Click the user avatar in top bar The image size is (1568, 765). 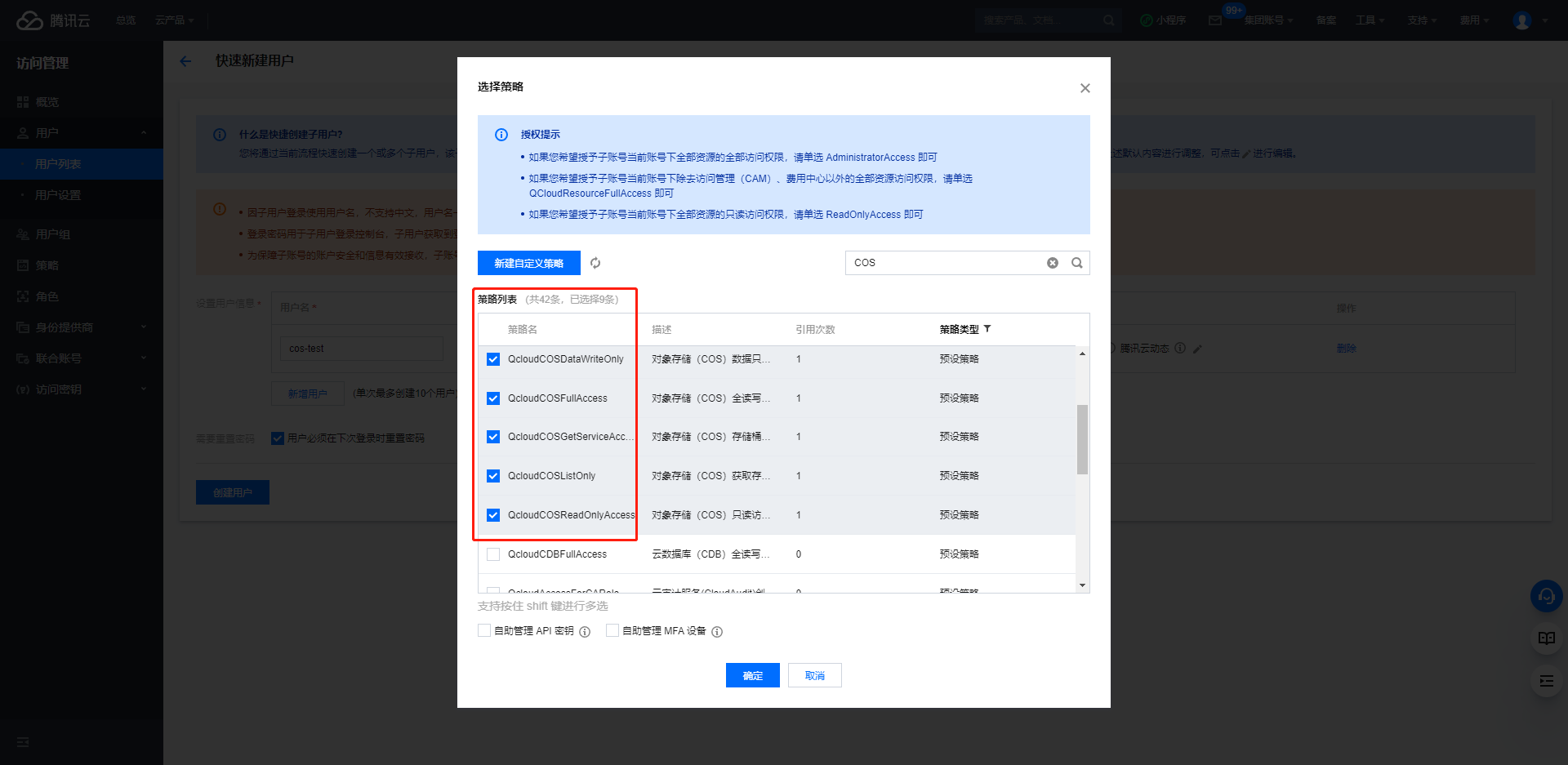[x=1522, y=20]
